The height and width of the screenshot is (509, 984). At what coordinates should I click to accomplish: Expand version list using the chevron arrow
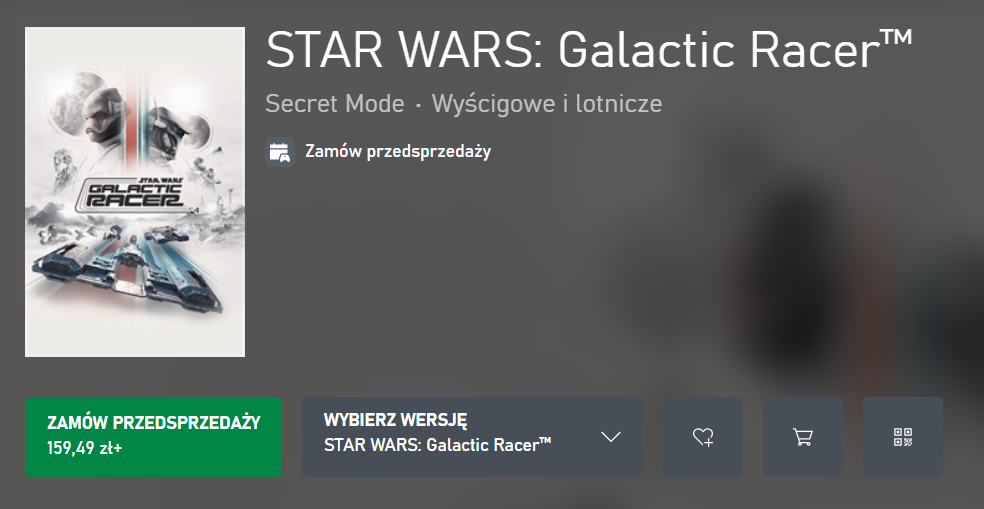click(611, 437)
